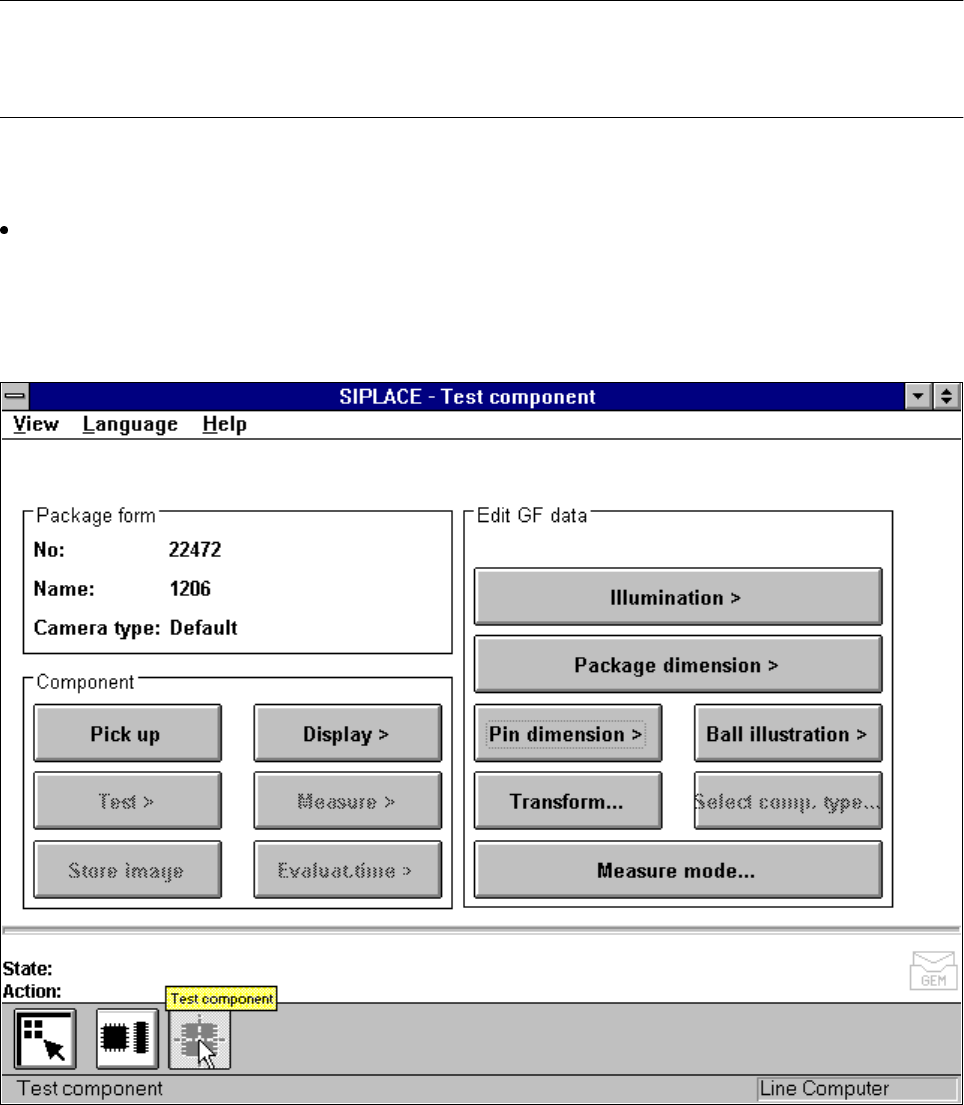Image resolution: width=964 pixels, height=1105 pixels.
Task: Click the Evaluat.time > button
Action: pos(347,870)
